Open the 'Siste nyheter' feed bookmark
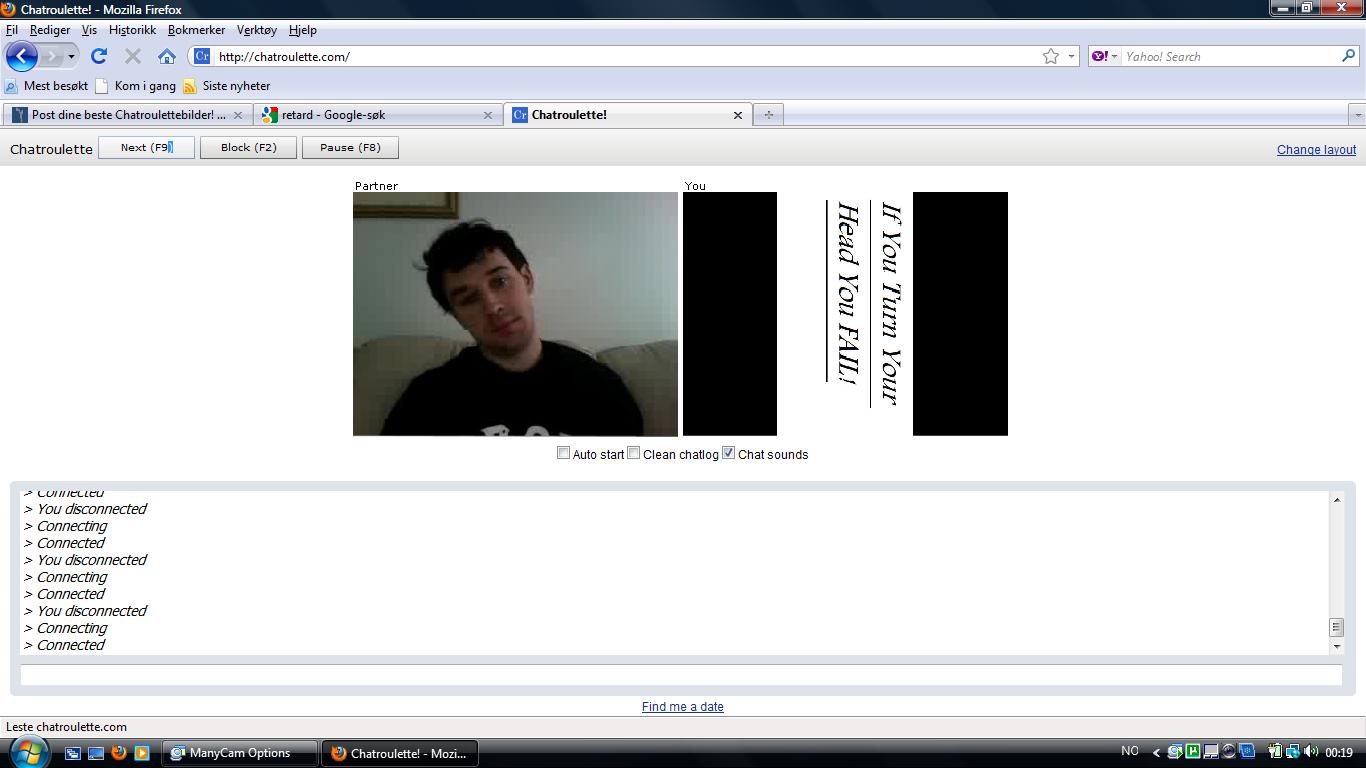The image size is (1366, 768). 227,86
